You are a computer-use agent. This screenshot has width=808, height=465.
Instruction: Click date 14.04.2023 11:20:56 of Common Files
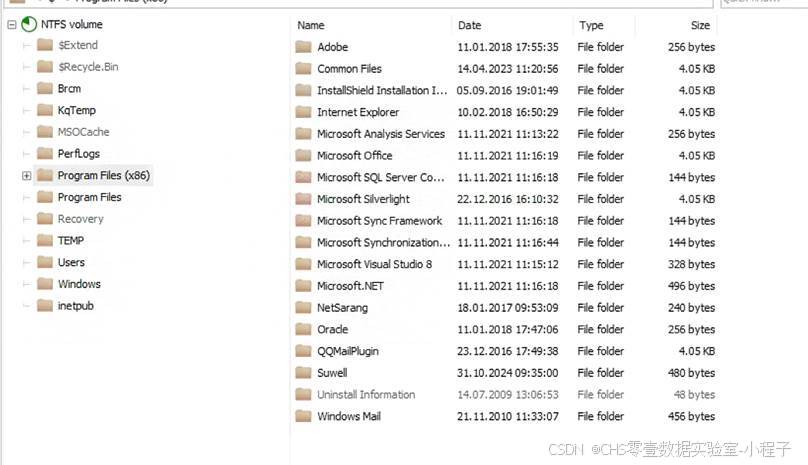point(508,69)
